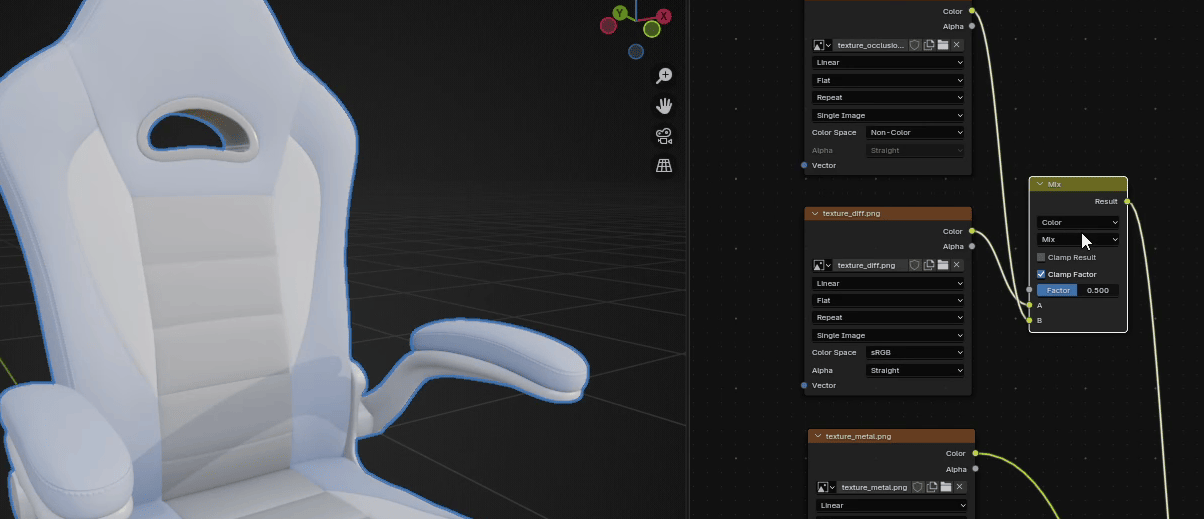This screenshot has width=1204, height=519.
Task: Open the Non-Color color space dropdown
Action: 914,132
